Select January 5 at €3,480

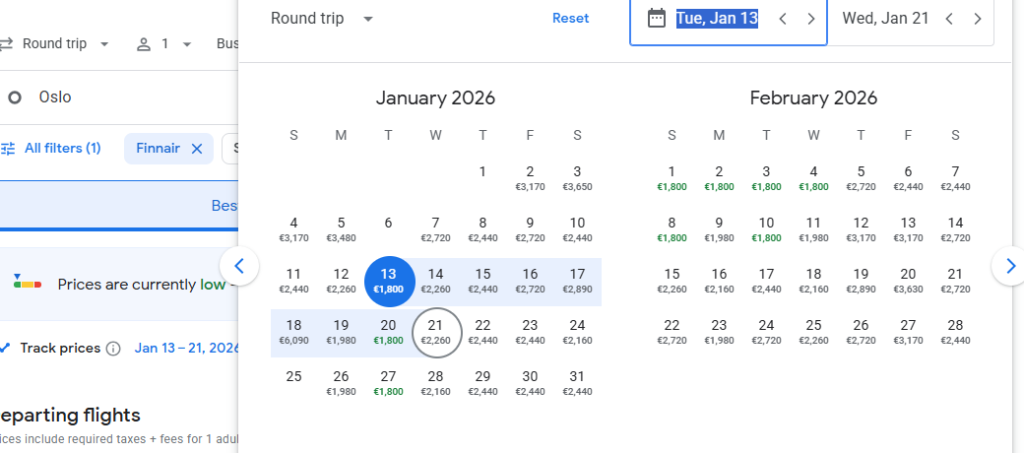coord(341,229)
